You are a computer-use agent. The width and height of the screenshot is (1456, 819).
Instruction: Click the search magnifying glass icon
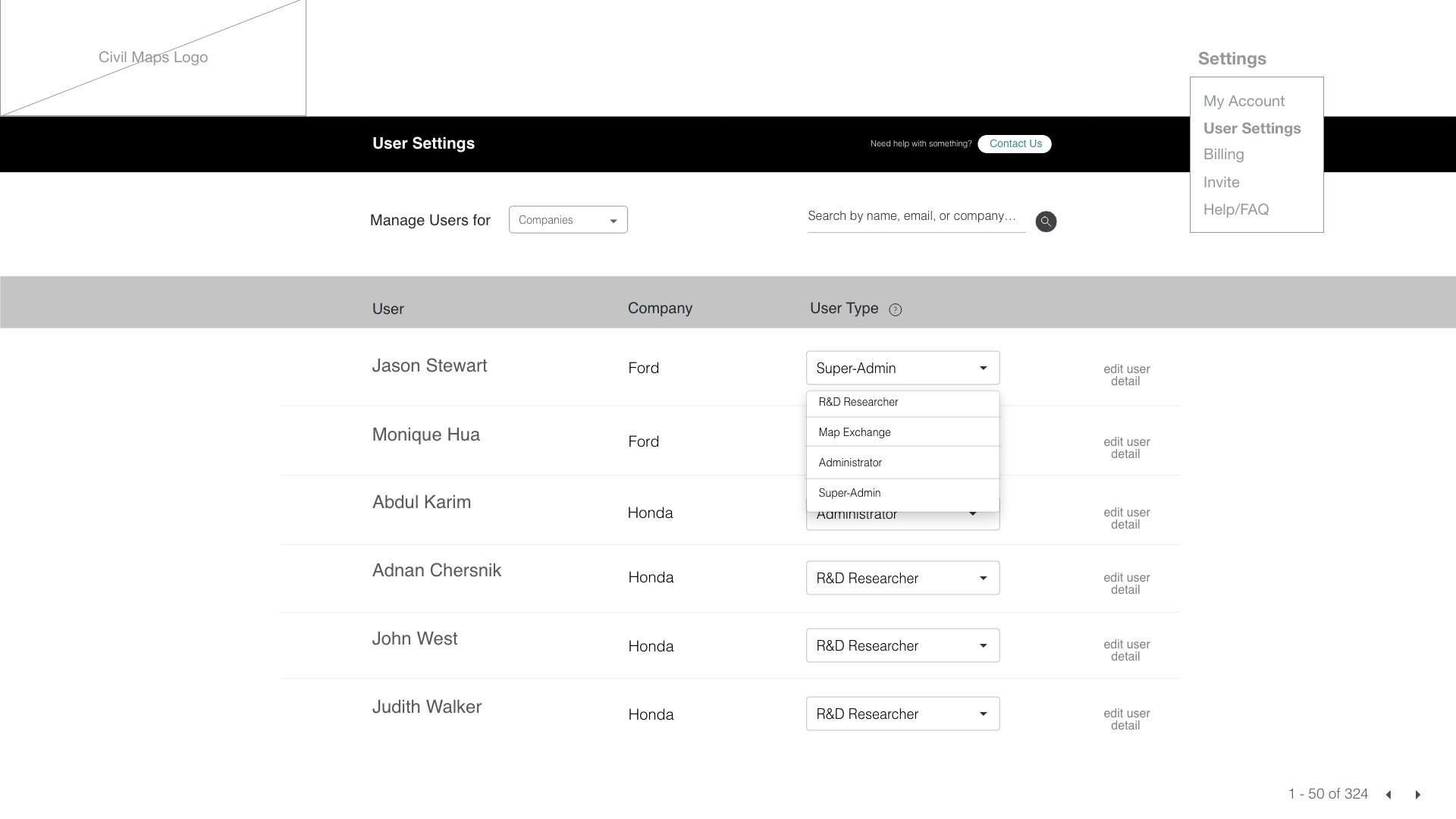click(x=1046, y=221)
